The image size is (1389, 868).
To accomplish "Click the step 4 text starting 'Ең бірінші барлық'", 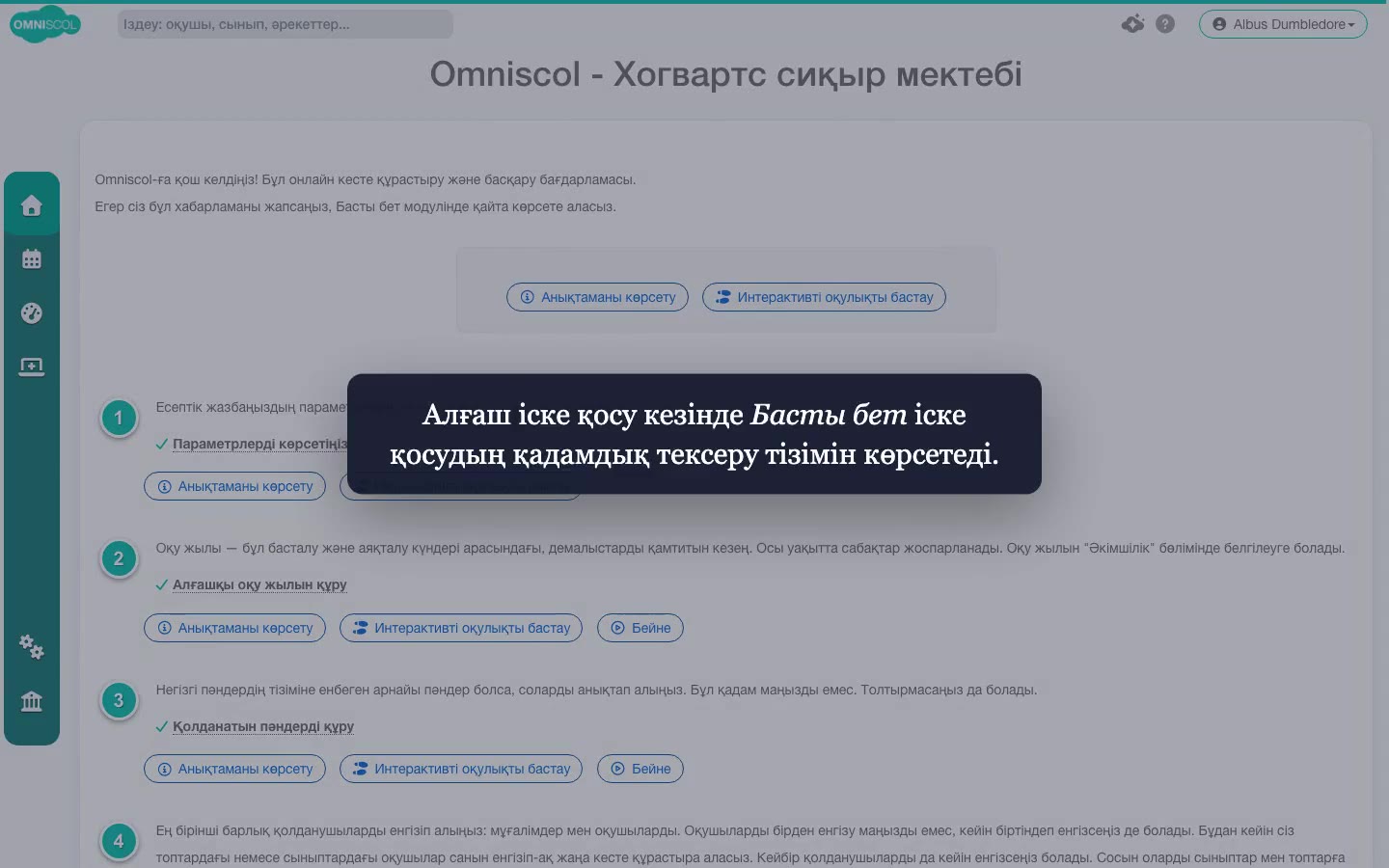I will [x=750, y=844].
